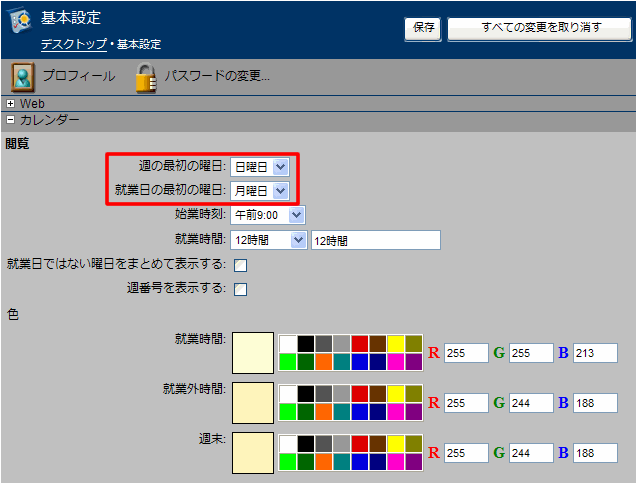636x483 pixels.
Task: Pick red swatch in 就業時間 palette
Action: tap(360, 343)
